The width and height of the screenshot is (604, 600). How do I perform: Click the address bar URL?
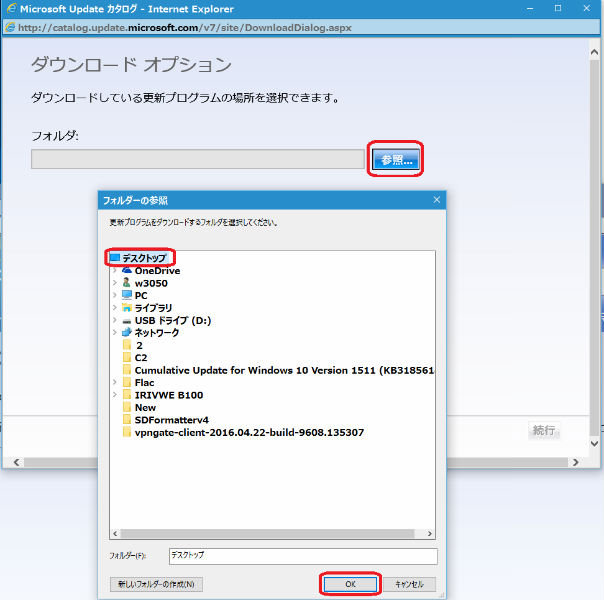185,28
